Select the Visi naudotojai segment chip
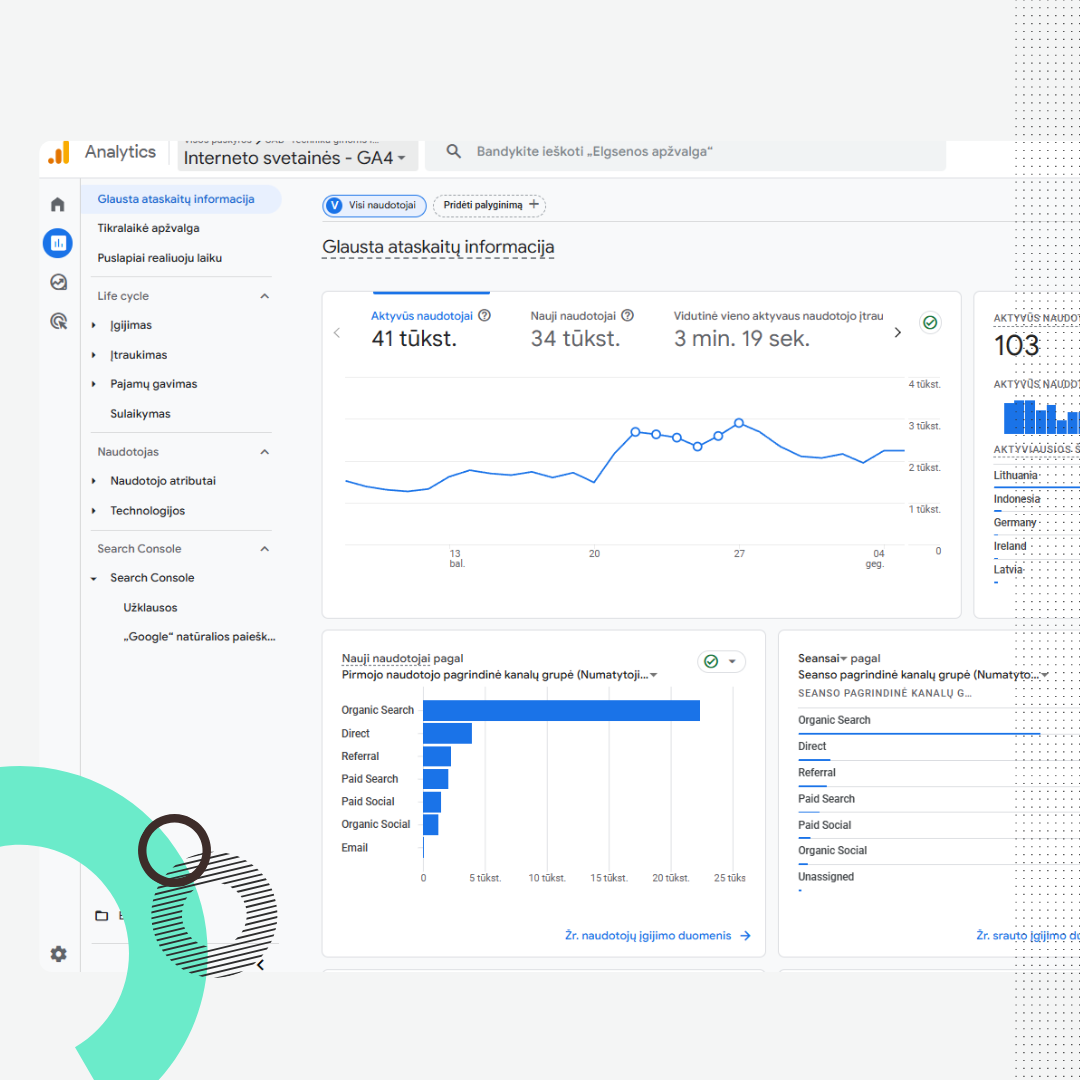The height and width of the screenshot is (1080, 1080). tap(374, 205)
